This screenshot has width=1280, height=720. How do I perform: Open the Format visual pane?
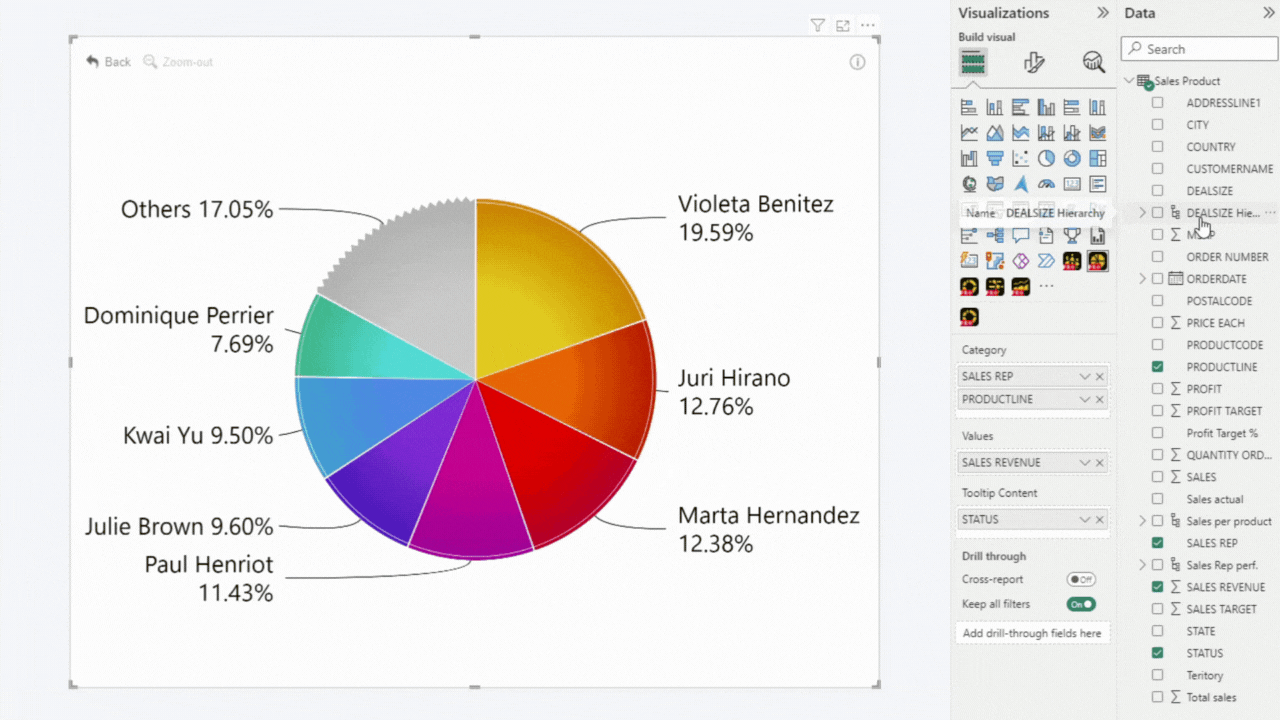point(1036,62)
